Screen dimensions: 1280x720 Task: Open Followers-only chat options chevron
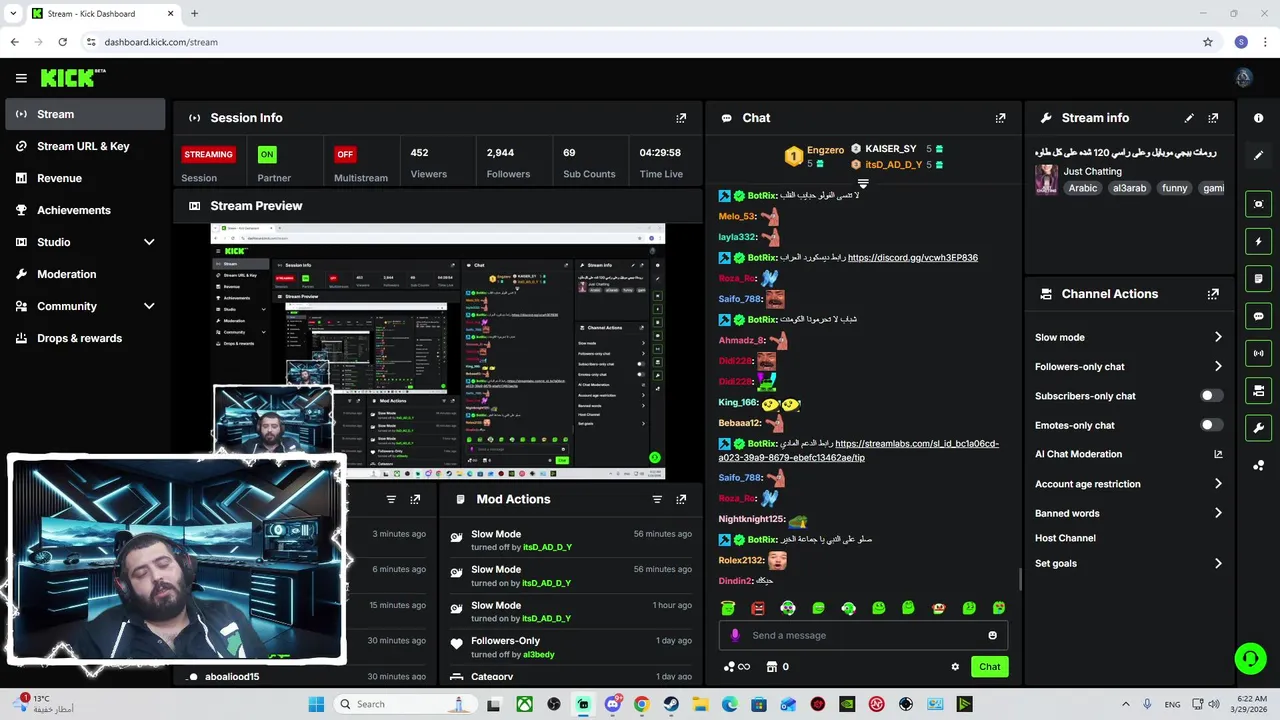[x=1218, y=366]
